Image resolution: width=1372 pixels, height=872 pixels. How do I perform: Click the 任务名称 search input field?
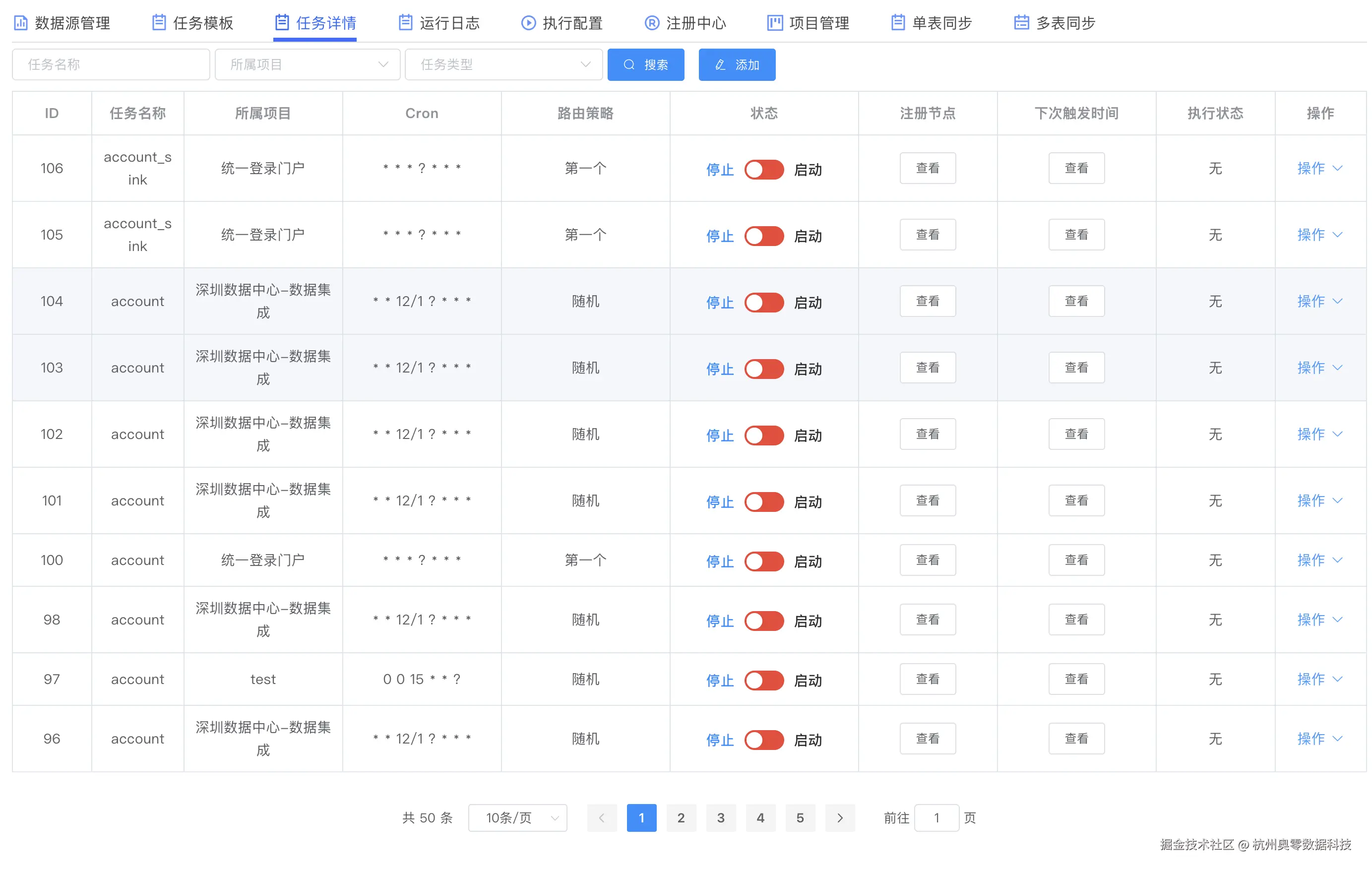tap(111, 64)
